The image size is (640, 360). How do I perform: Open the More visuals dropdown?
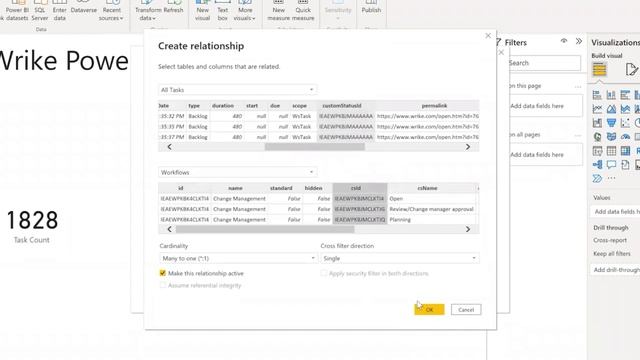244,13
